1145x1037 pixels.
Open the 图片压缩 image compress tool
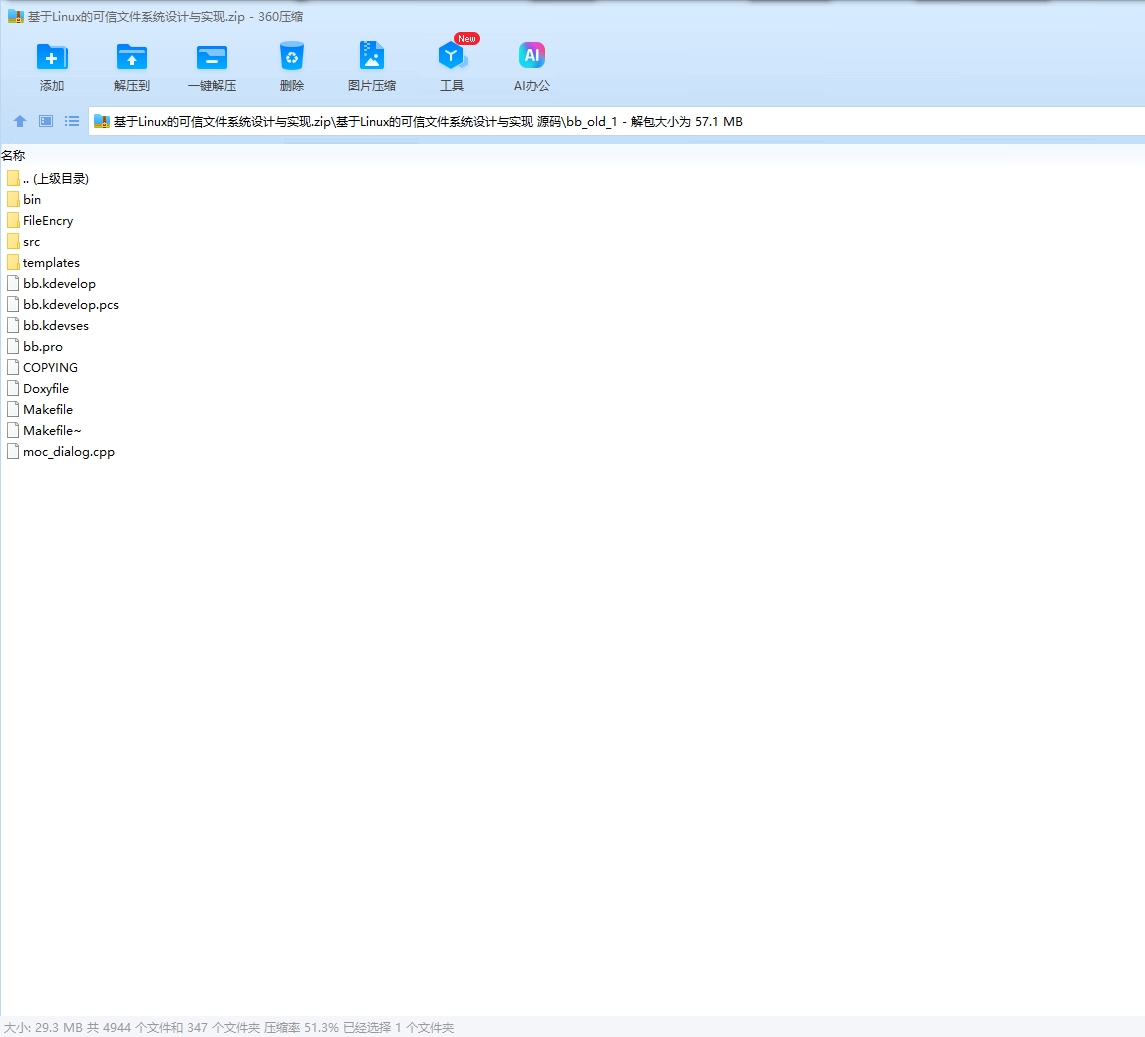click(x=372, y=57)
